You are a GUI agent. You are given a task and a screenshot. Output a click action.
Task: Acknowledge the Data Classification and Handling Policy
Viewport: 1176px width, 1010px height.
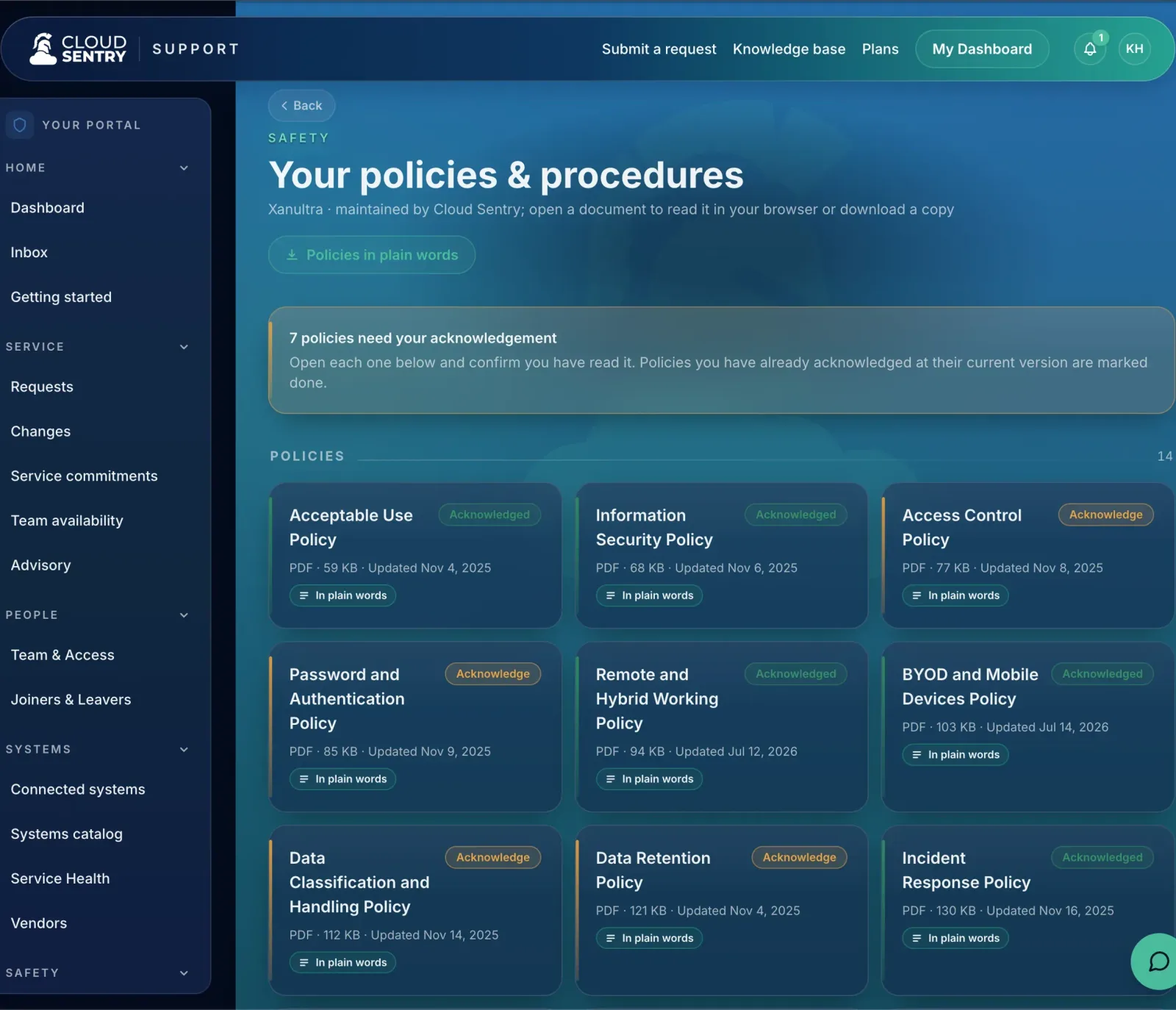492,857
